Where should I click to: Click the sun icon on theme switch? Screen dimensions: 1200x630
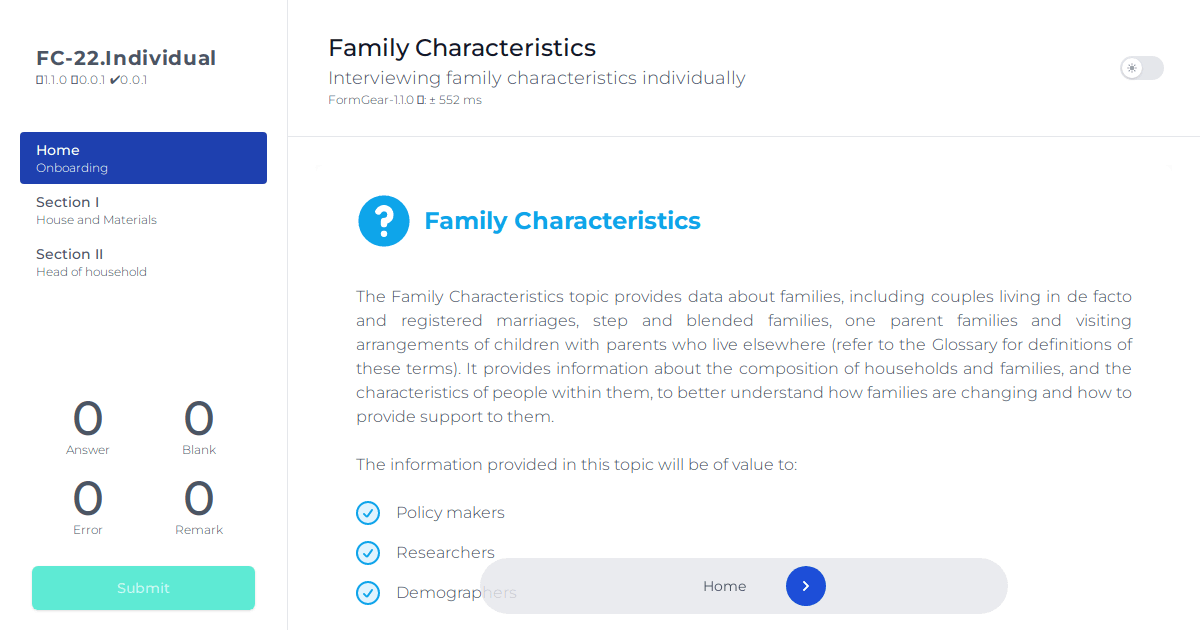click(1132, 68)
